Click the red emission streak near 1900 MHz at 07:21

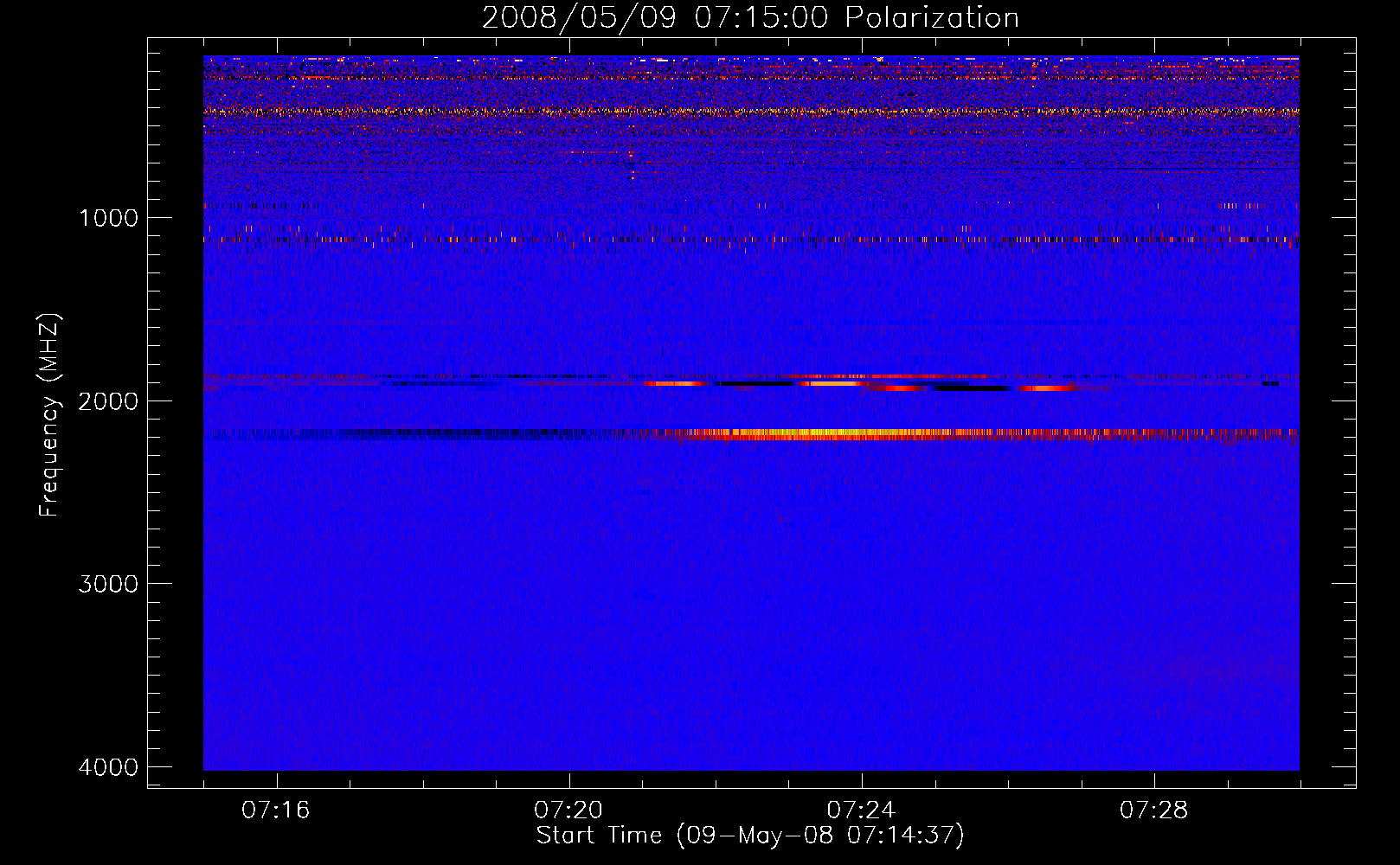click(x=677, y=383)
